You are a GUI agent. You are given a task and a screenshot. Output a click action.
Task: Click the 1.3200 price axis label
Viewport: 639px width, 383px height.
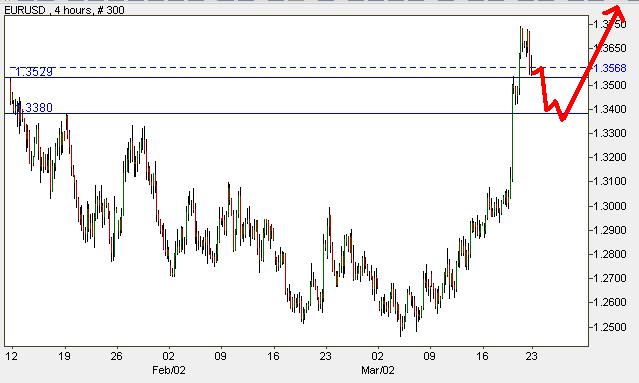coord(610,157)
